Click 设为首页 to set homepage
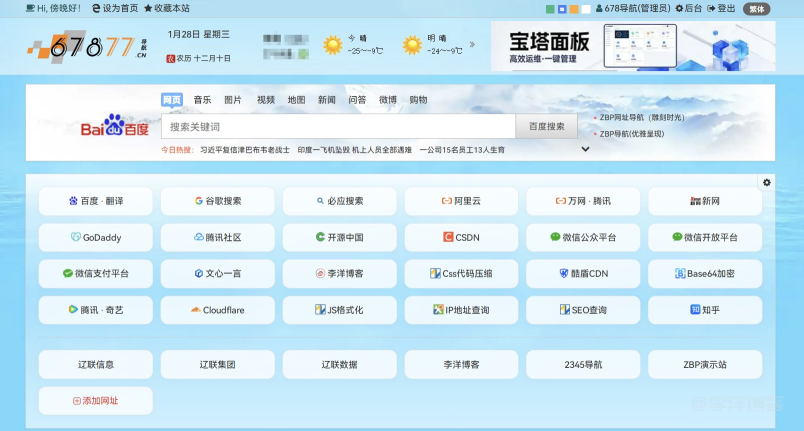This screenshot has width=804, height=431. pyautogui.click(x=115, y=8)
